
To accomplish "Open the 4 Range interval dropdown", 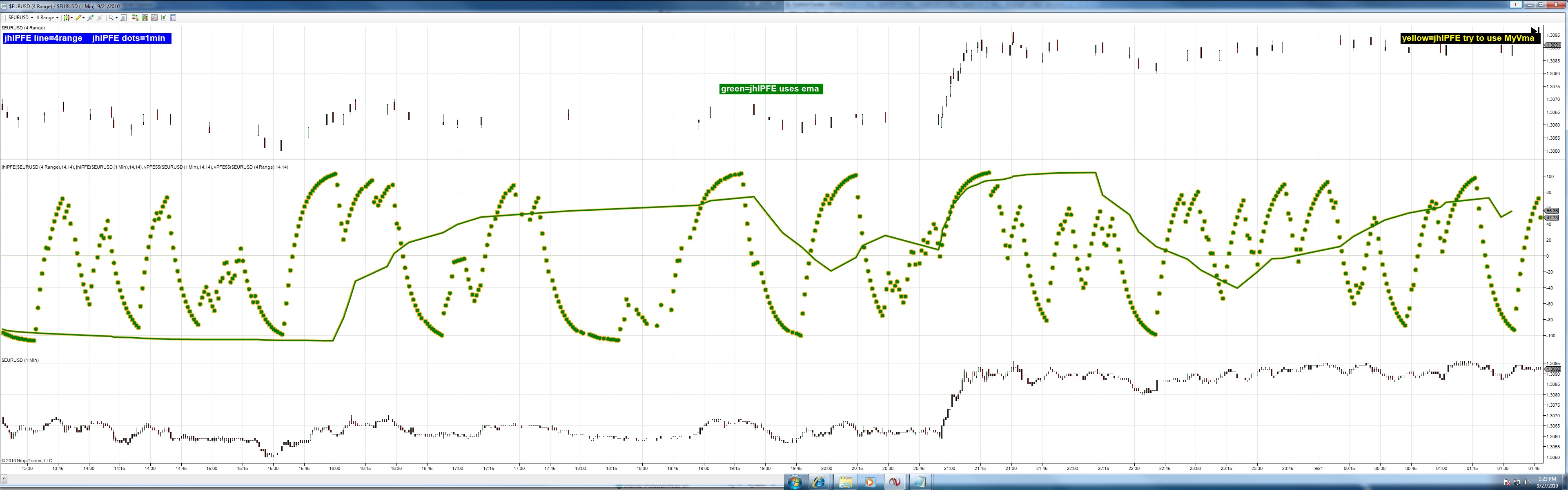I will point(47,18).
